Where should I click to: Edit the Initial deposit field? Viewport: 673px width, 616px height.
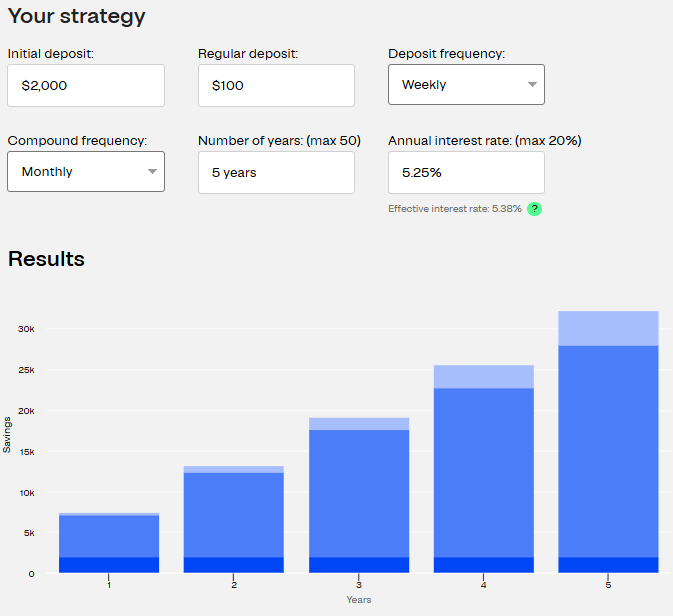(86, 86)
